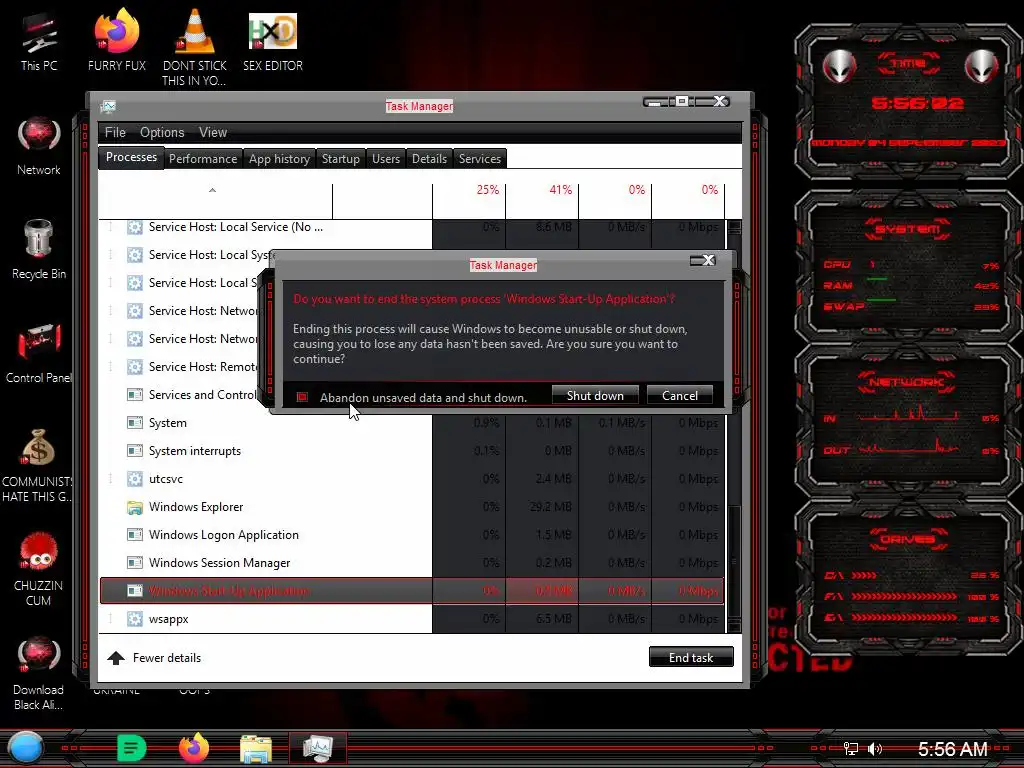Collapse view with Fewer details arrow
This screenshot has height=768, width=1024.
[116, 658]
